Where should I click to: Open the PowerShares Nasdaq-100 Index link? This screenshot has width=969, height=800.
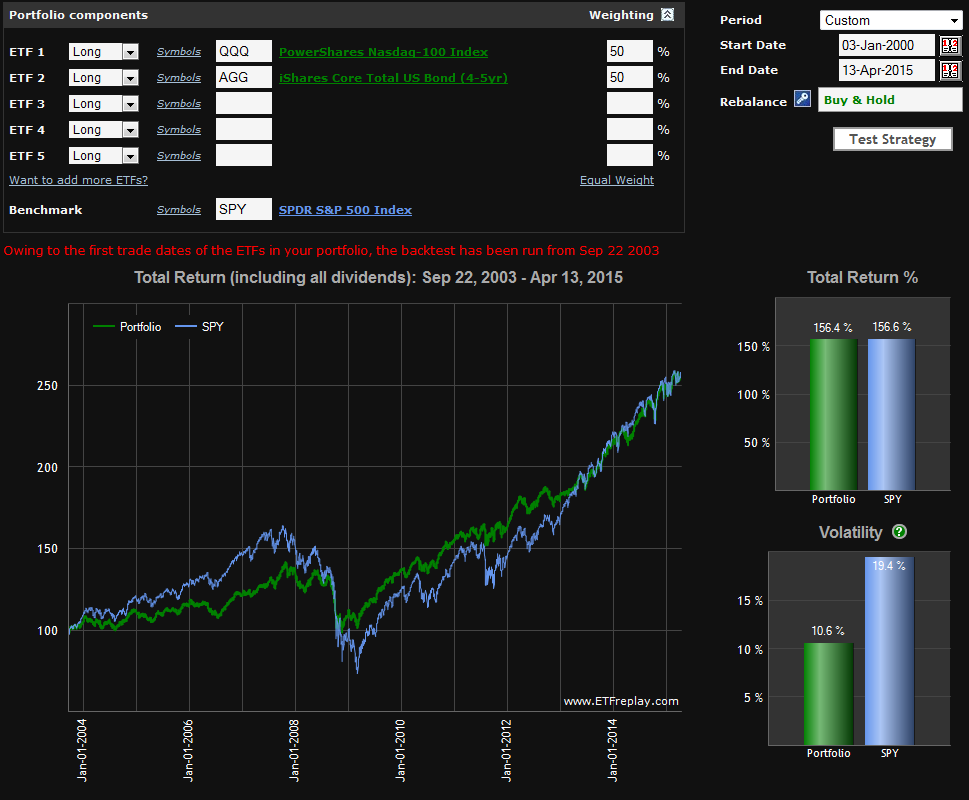pos(383,52)
